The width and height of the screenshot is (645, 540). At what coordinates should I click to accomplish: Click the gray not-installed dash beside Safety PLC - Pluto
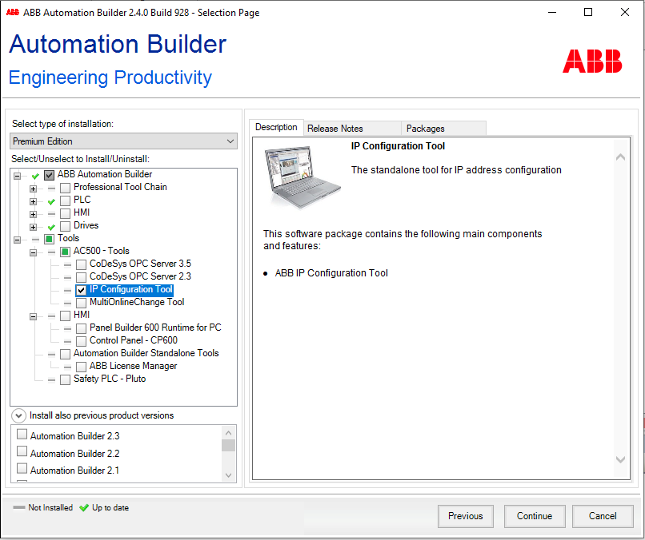(50, 380)
